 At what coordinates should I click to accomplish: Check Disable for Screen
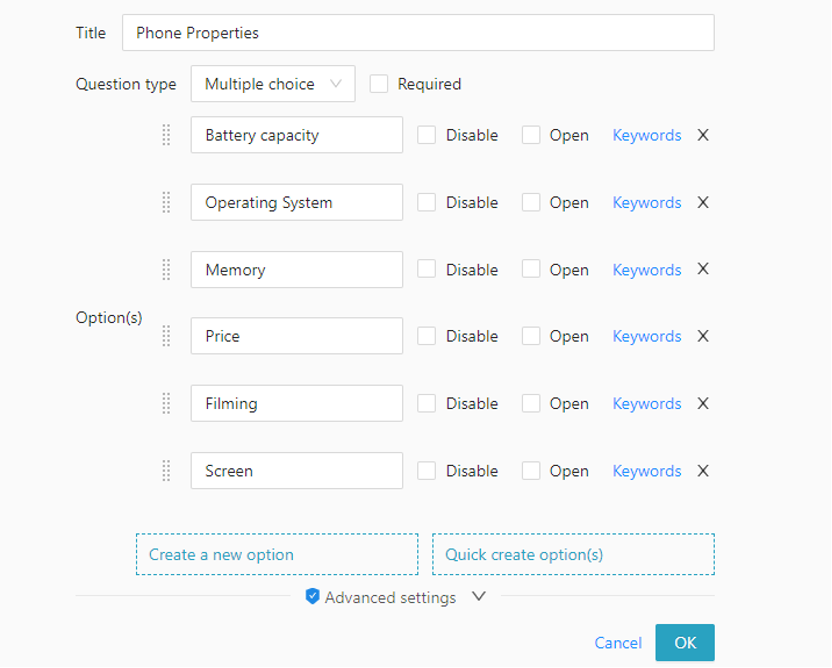click(x=427, y=471)
